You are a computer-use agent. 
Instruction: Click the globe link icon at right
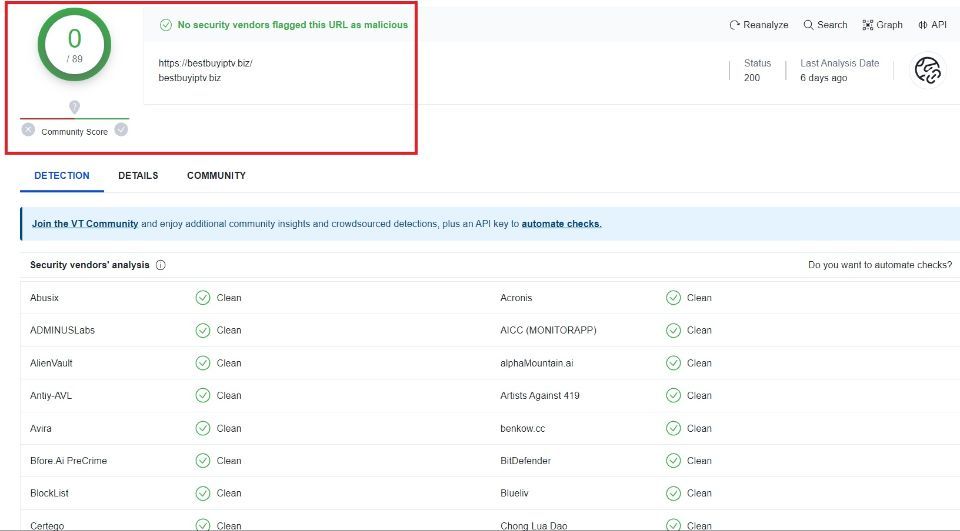[928, 70]
